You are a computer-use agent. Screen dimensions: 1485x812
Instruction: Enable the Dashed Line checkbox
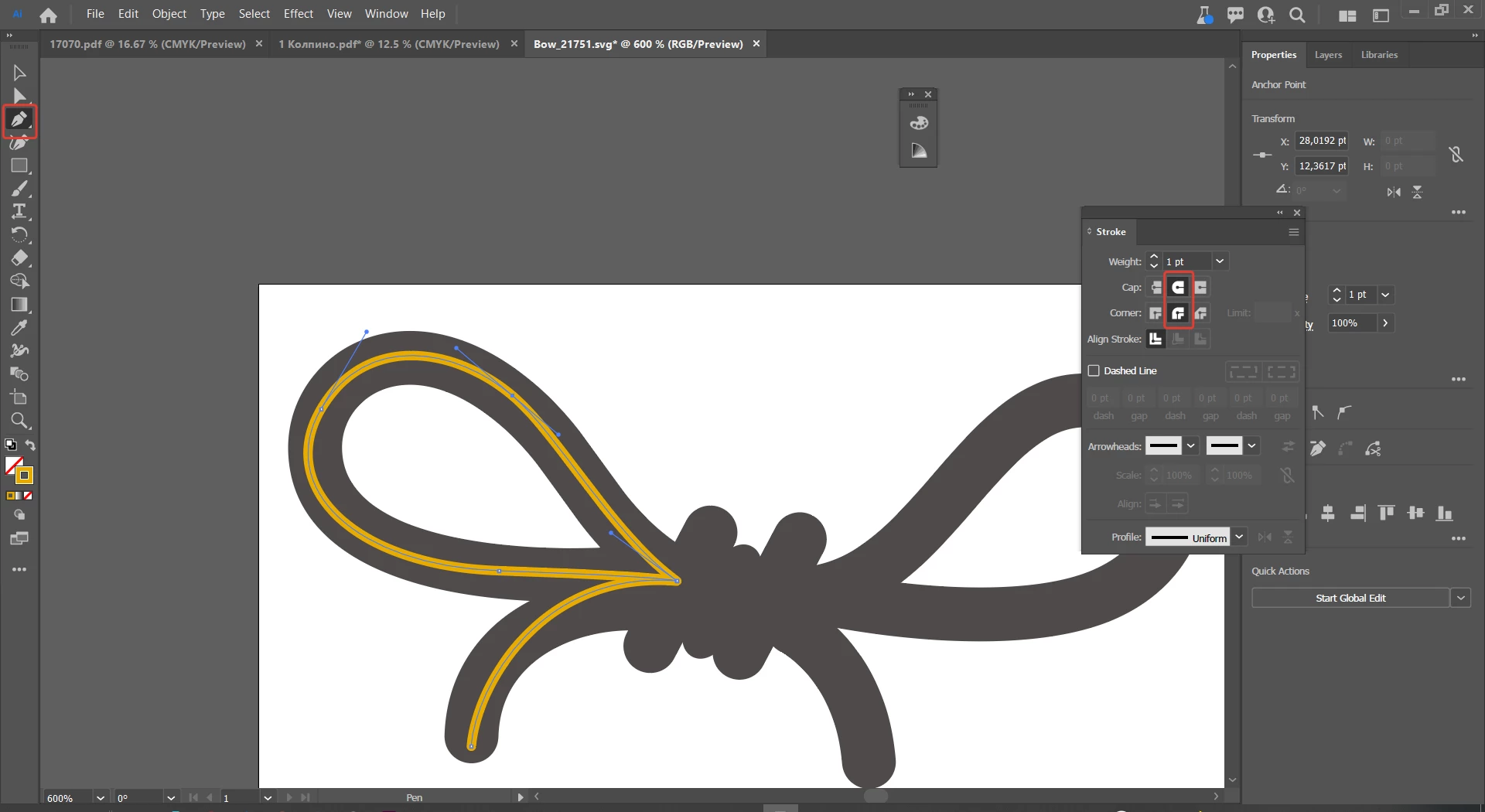pos(1094,370)
